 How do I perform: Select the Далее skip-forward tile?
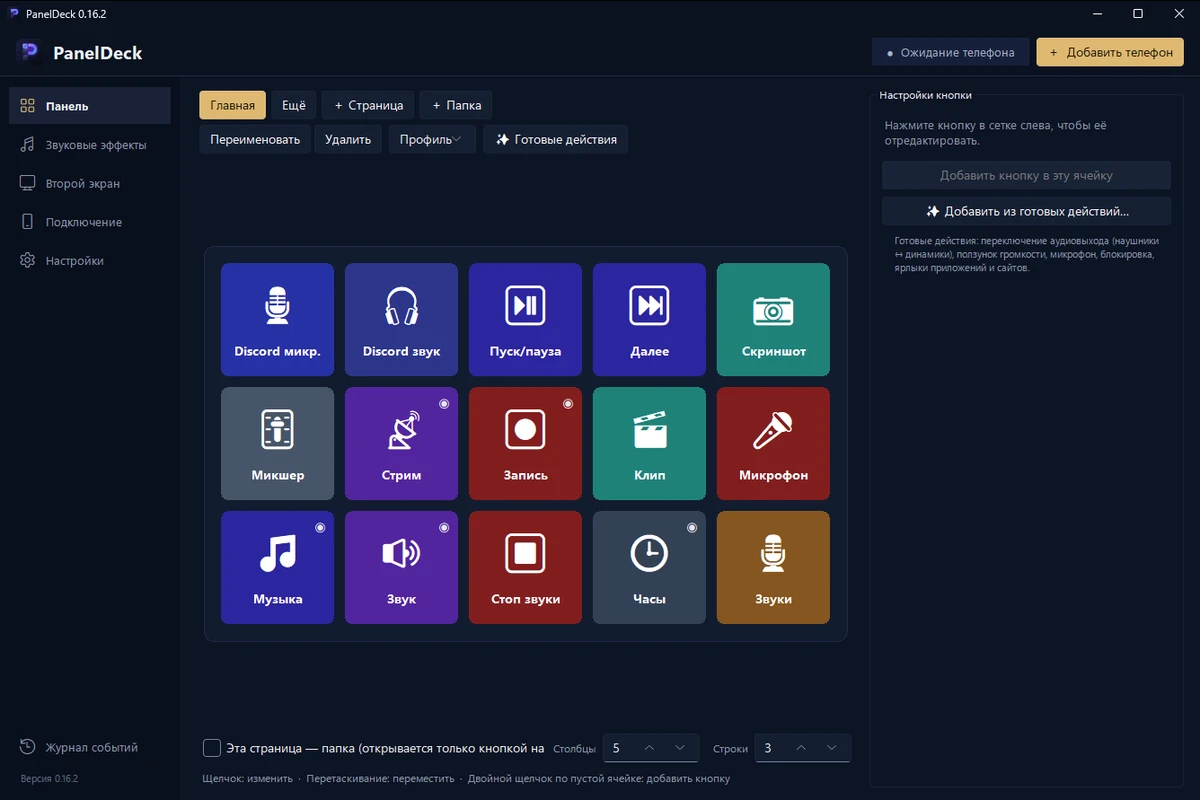pyautogui.click(x=649, y=319)
